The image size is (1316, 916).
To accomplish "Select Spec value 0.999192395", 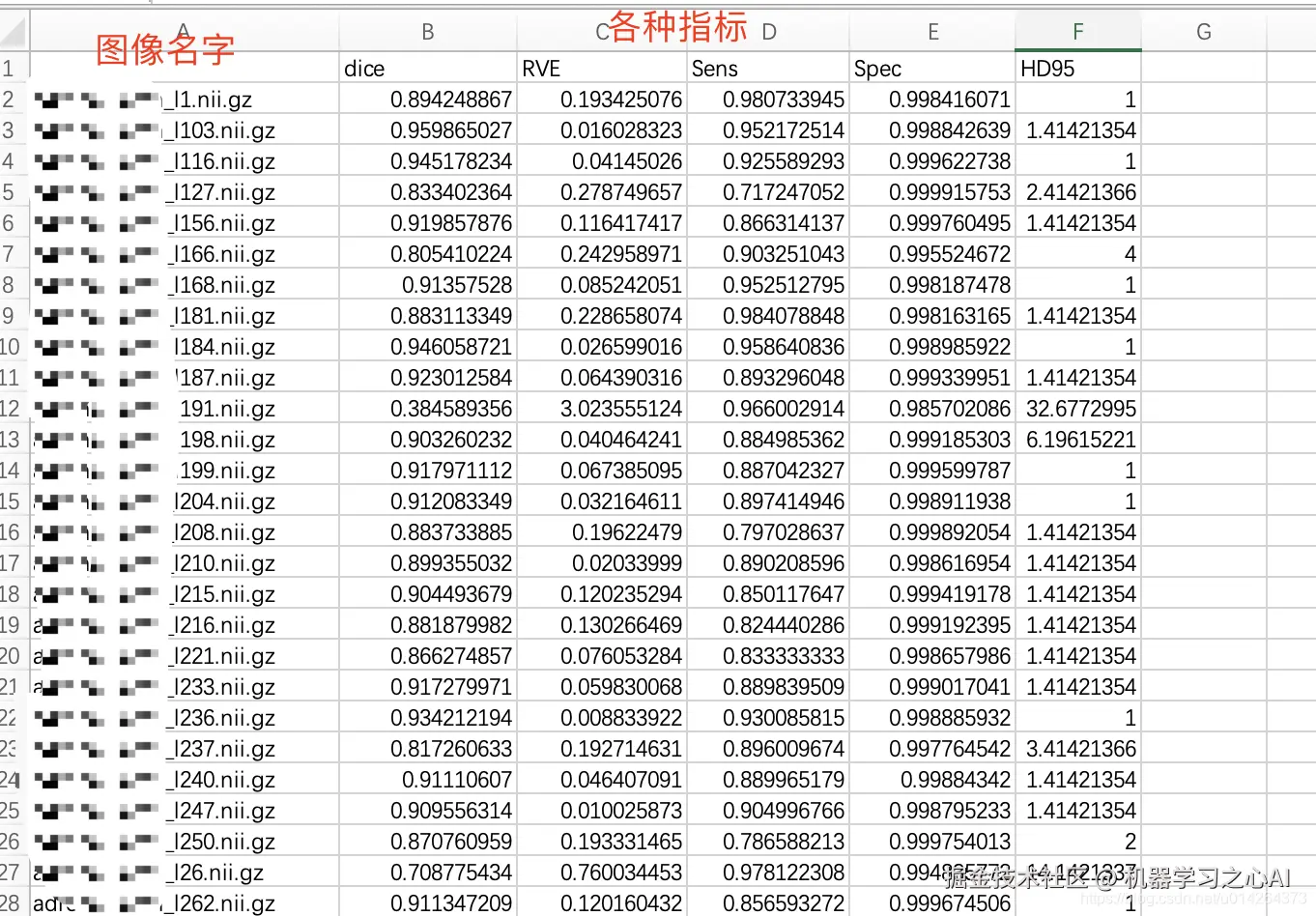I will click(933, 625).
